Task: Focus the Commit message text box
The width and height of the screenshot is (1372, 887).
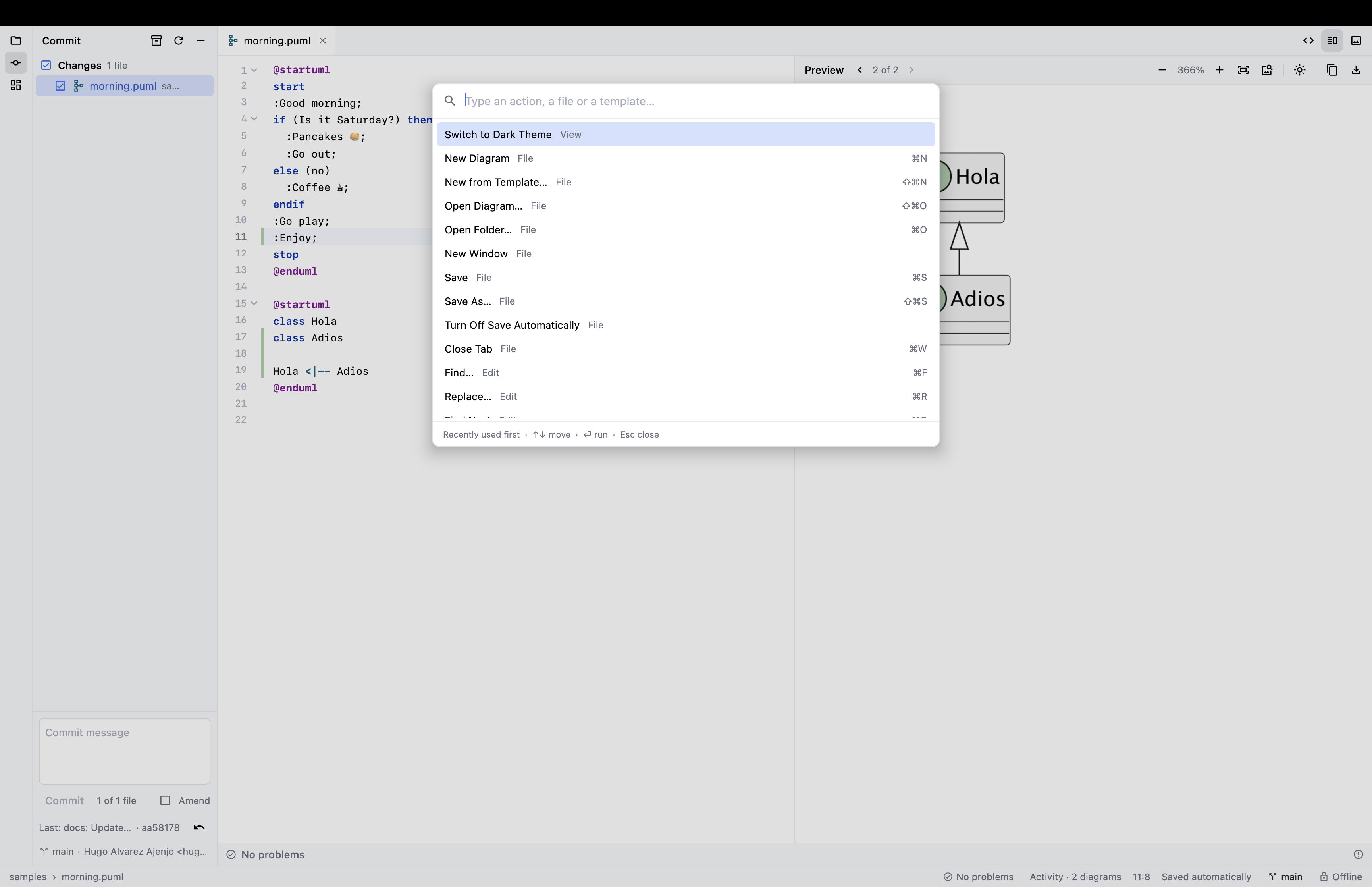Action: click(124, 750)
